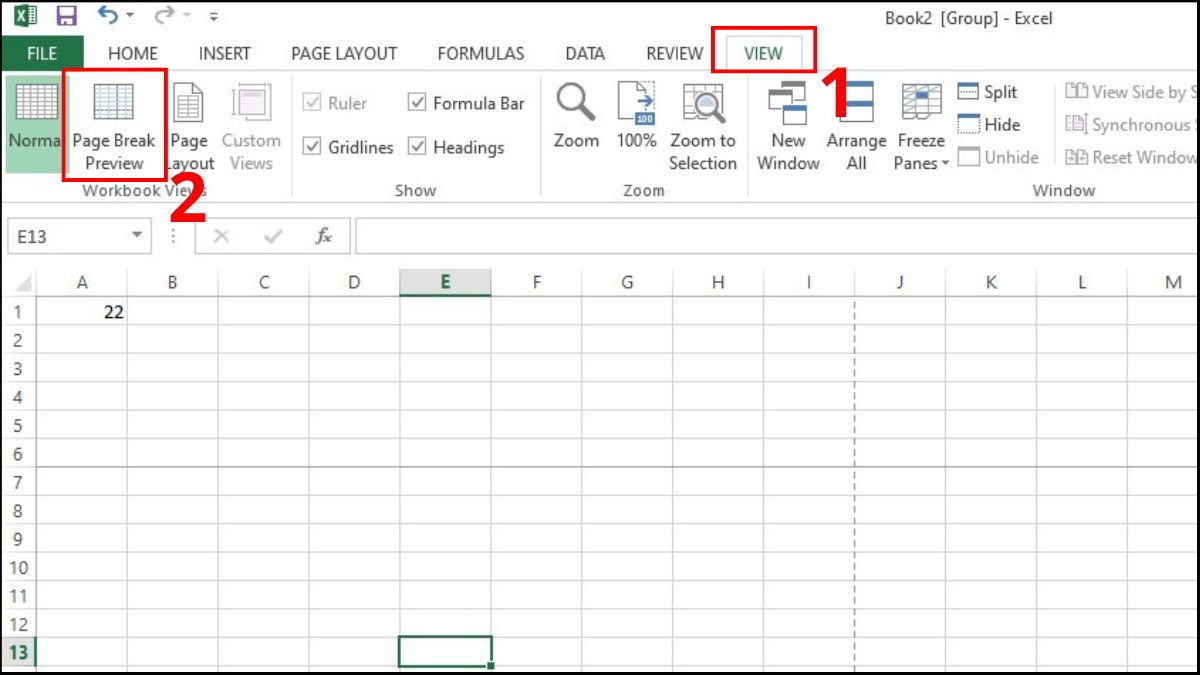The image size is (1200, 675).
Task: Open the PAGE LAYOUT ribbon tab
Action: tap(344, 53)
